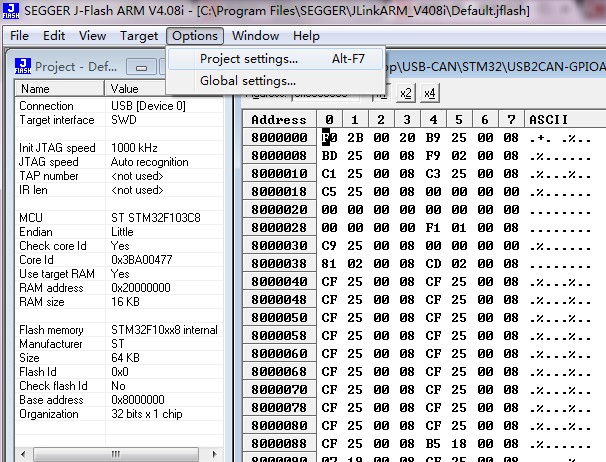Click the Name column header

[x=60, y=89]
